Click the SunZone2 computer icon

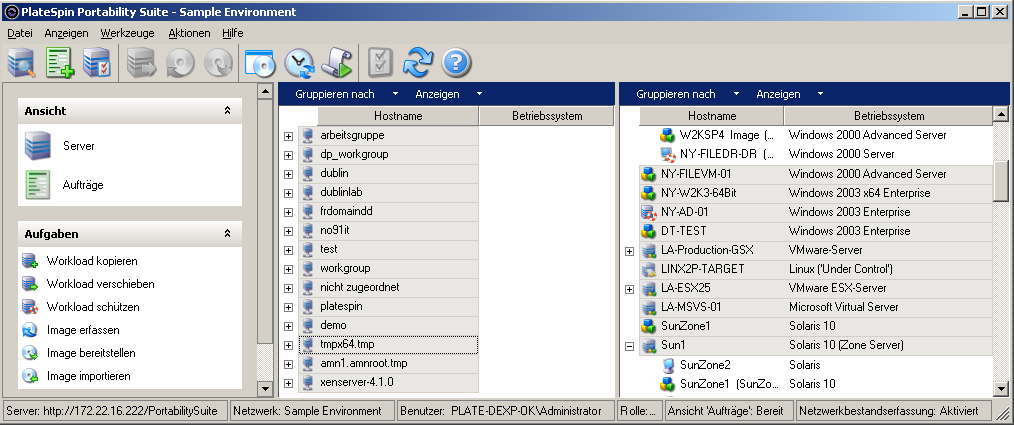667,365
